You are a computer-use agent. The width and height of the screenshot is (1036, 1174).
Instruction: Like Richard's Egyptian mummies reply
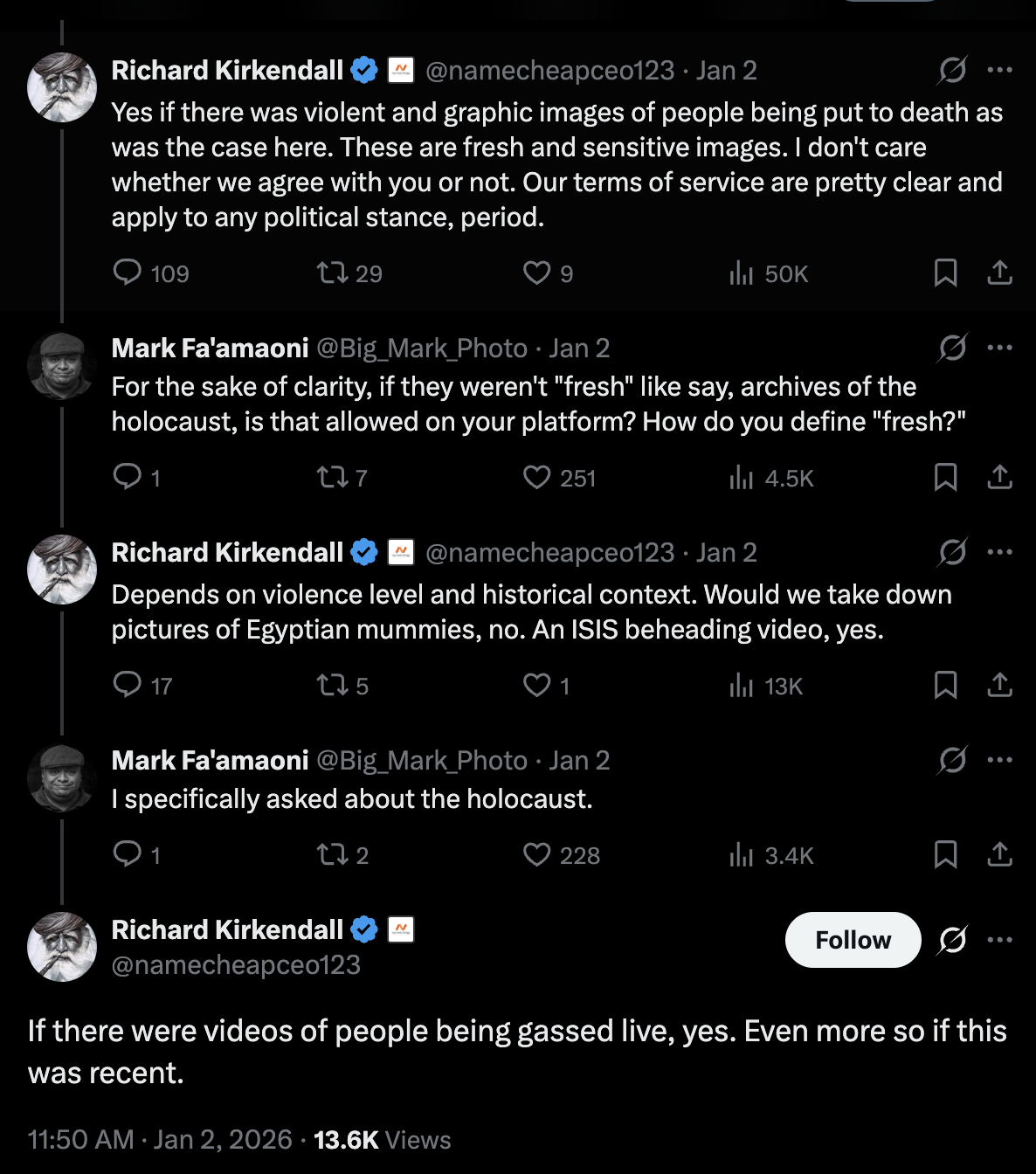tap(537, 686)
